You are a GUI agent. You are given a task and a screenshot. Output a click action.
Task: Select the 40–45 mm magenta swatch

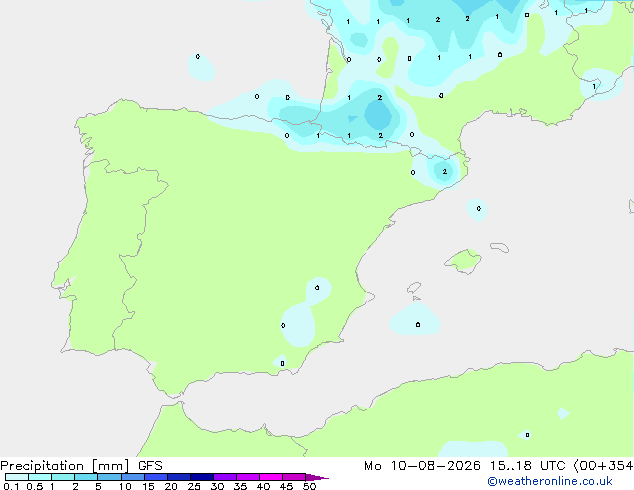pos(271,477)
